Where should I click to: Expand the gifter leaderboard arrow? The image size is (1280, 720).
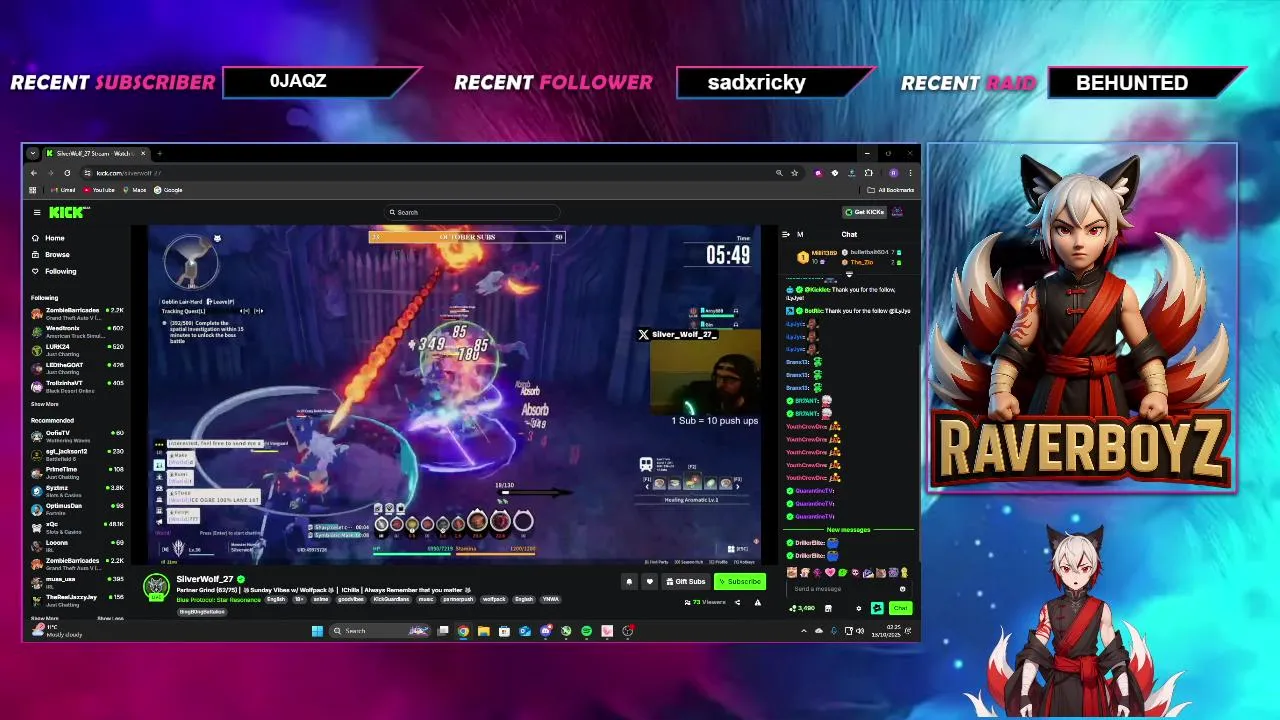(849, 272)
